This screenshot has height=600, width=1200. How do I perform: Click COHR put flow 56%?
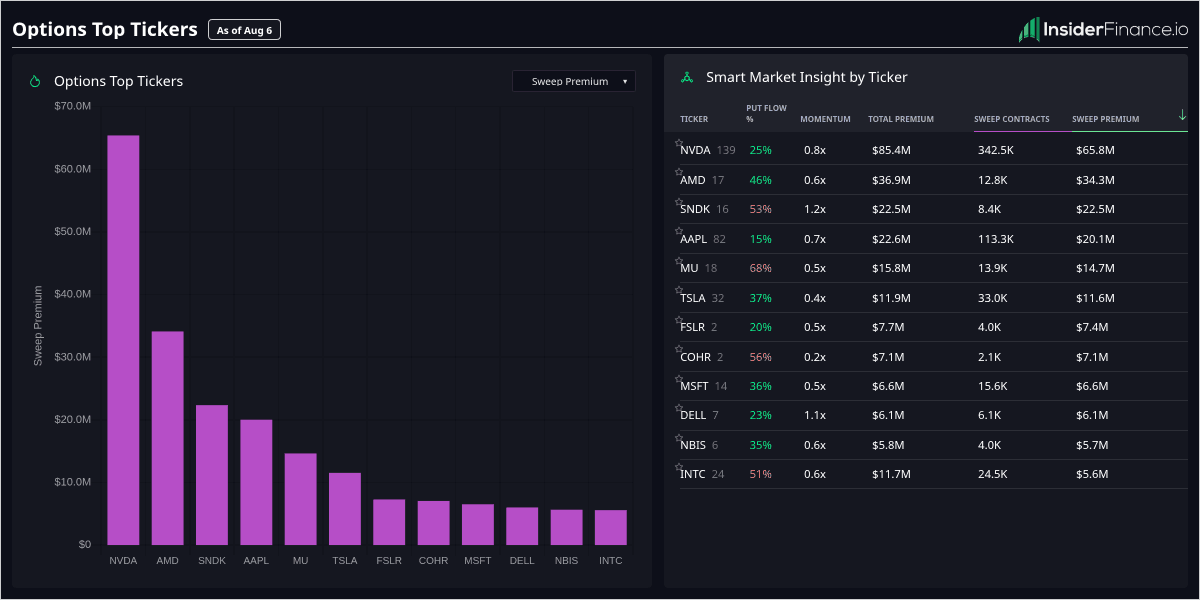click(761, 356)
